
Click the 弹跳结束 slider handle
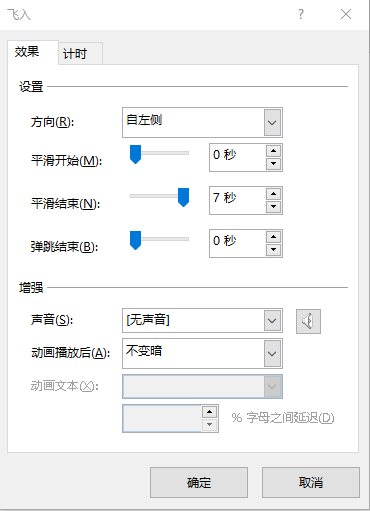coord(135,240)
